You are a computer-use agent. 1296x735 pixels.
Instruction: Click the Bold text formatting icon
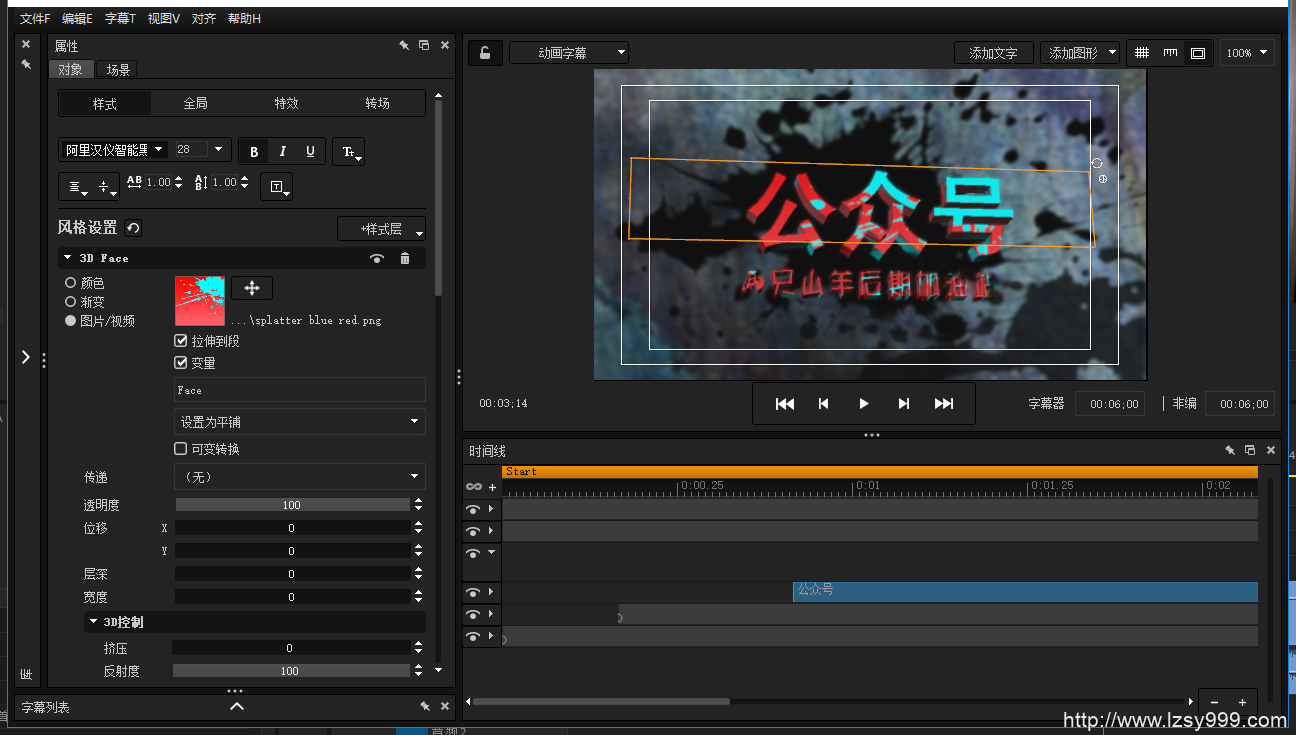(x=254, y=152)
